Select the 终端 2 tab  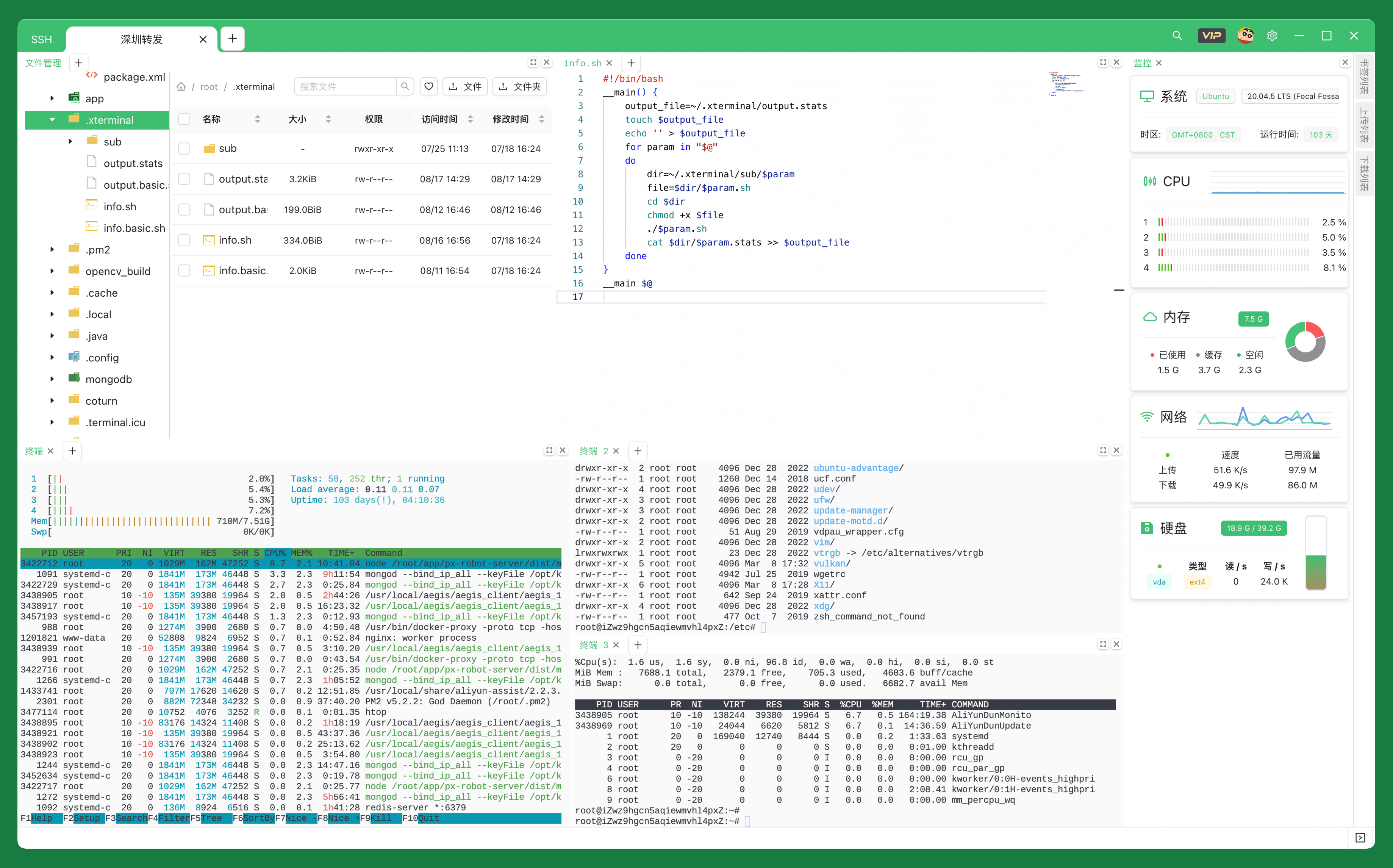click(x=594, y=451)
